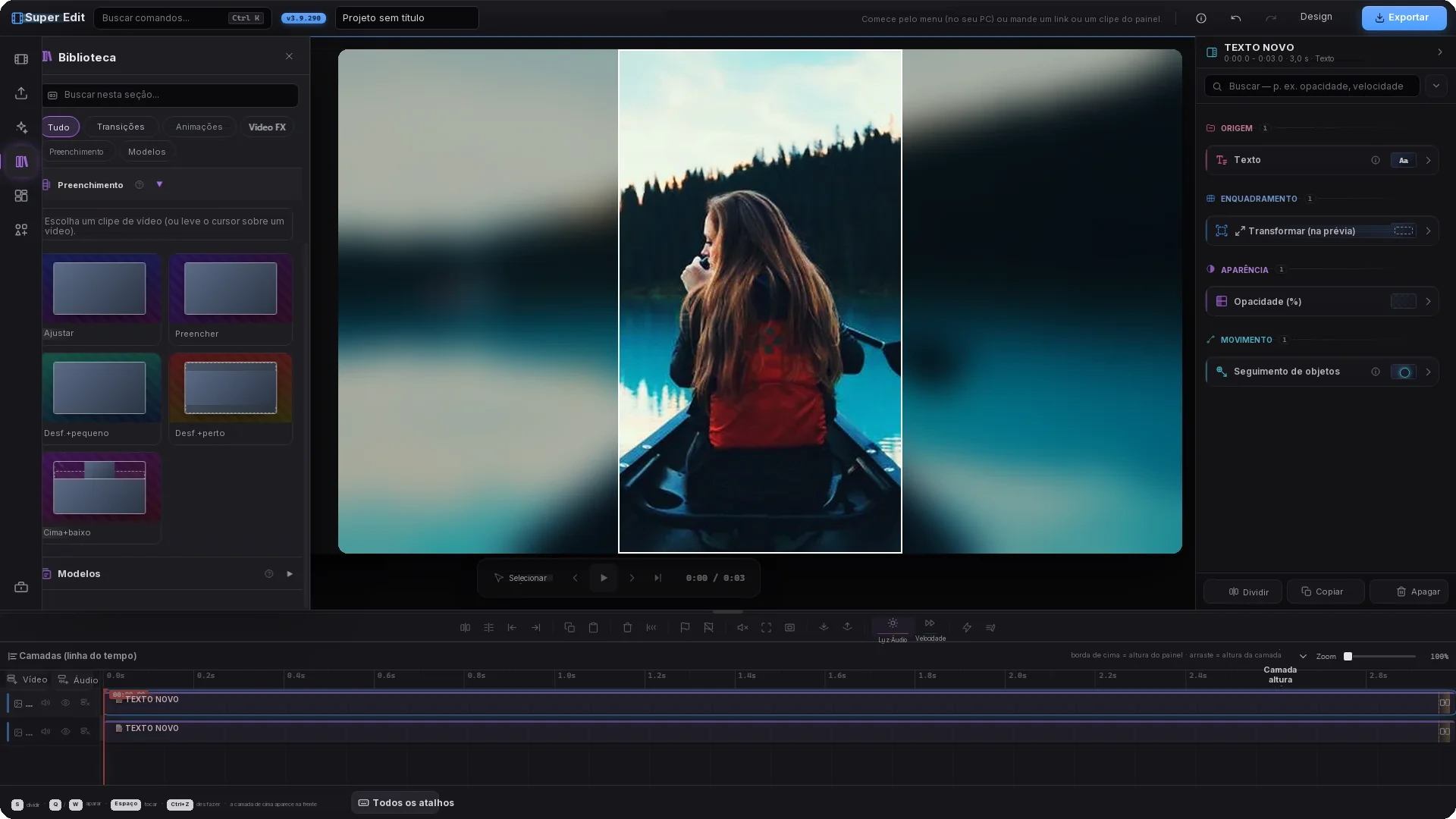Viewport: 1456px width, 819px height.
Task: Expand the Opacidade (%) row chevron
Action: coord(1428,302)
